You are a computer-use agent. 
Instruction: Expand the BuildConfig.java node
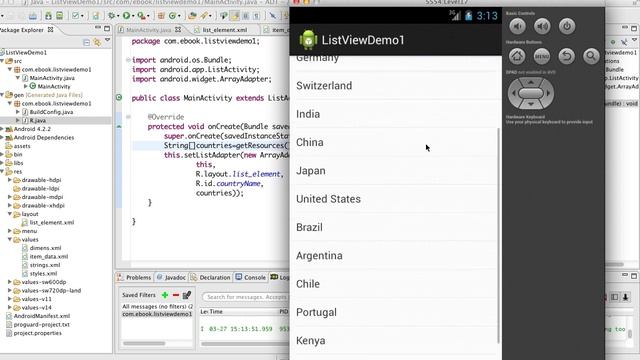[x=18, y=112]
